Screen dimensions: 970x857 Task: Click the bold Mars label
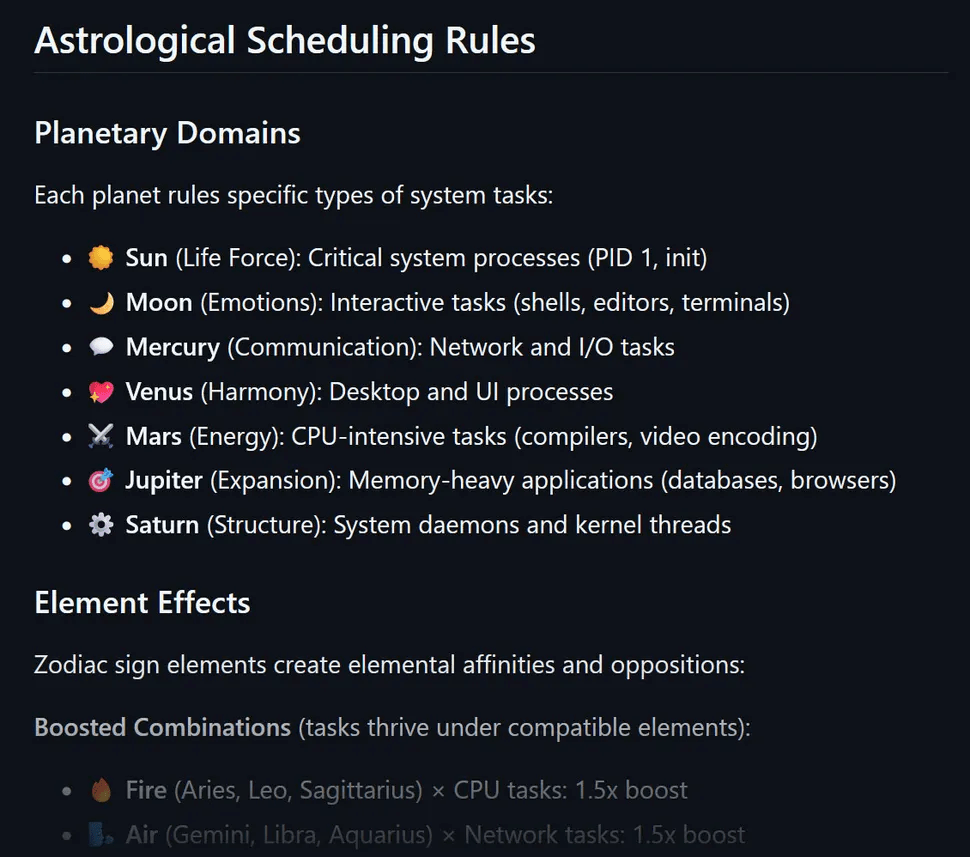coord(154,436)
